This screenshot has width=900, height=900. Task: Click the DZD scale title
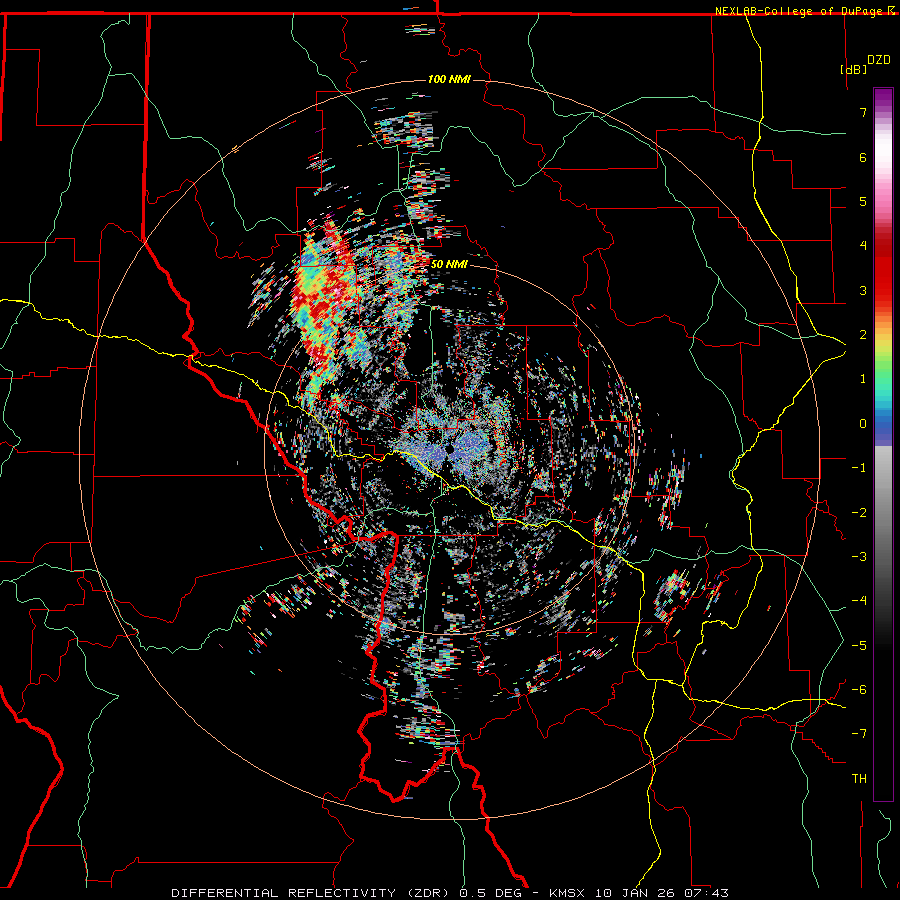(x=879, y=60)
